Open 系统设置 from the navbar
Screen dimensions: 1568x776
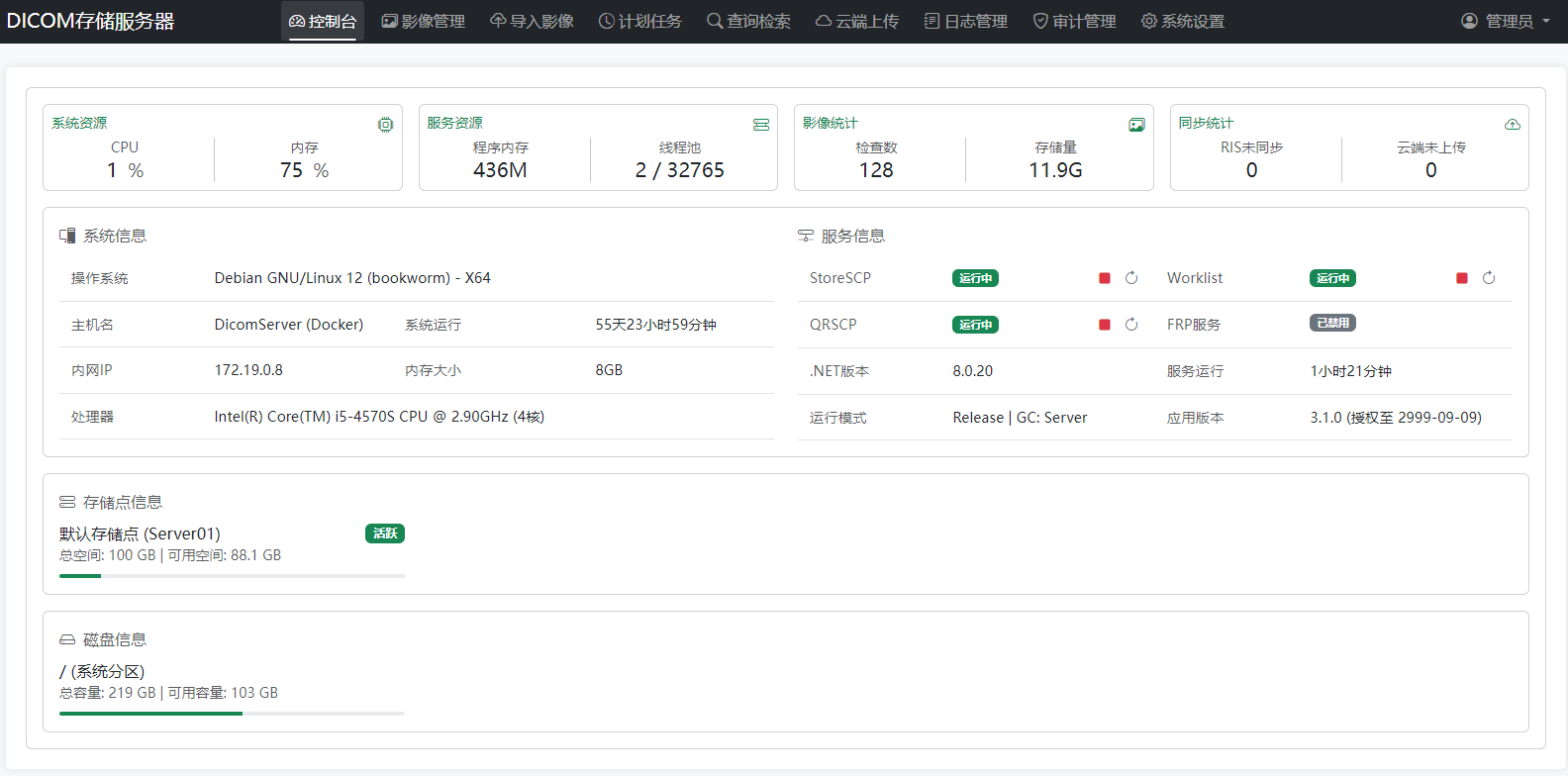[1183, 22]
